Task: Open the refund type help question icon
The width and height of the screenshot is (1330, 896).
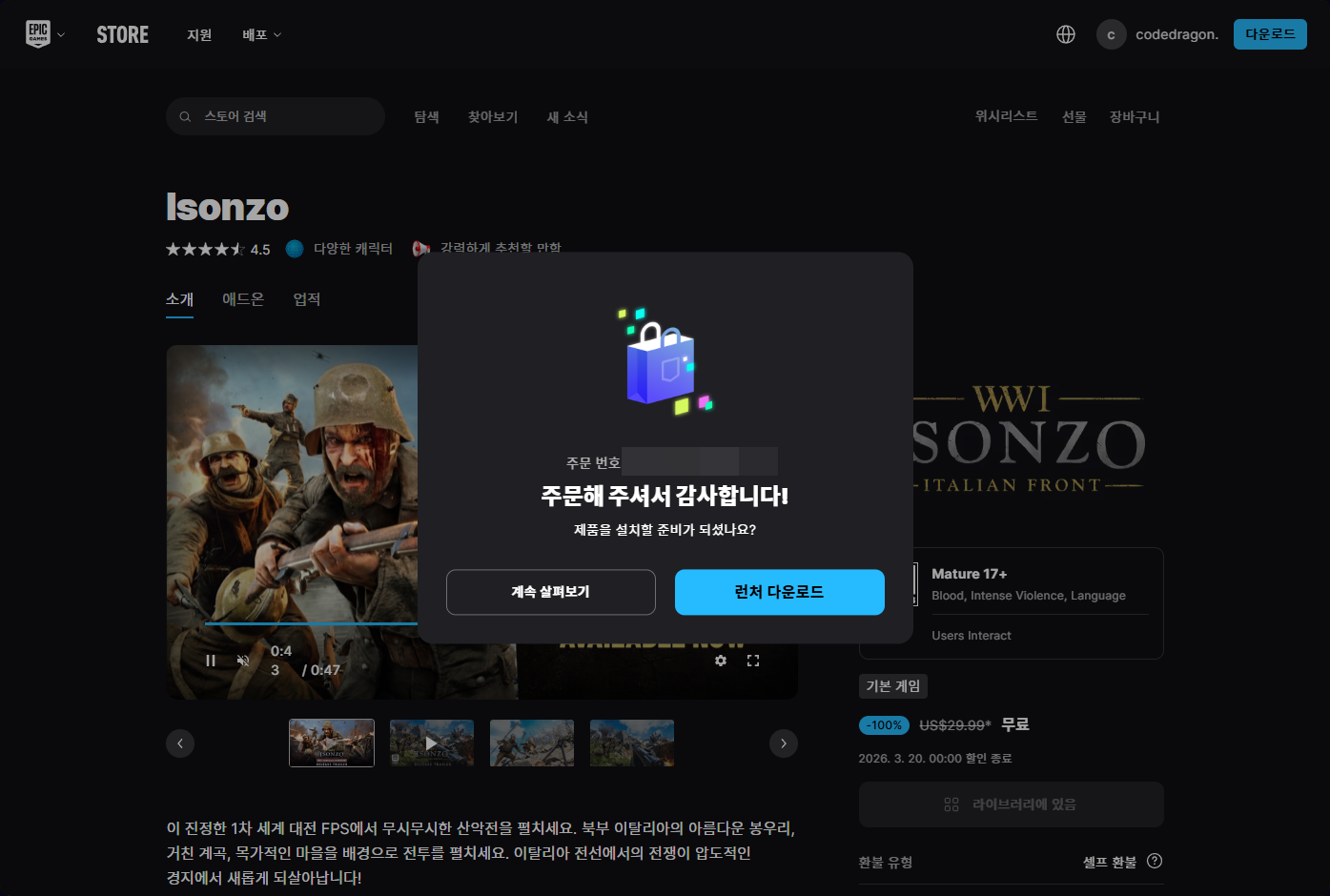Action: [x=1155, y=861]
